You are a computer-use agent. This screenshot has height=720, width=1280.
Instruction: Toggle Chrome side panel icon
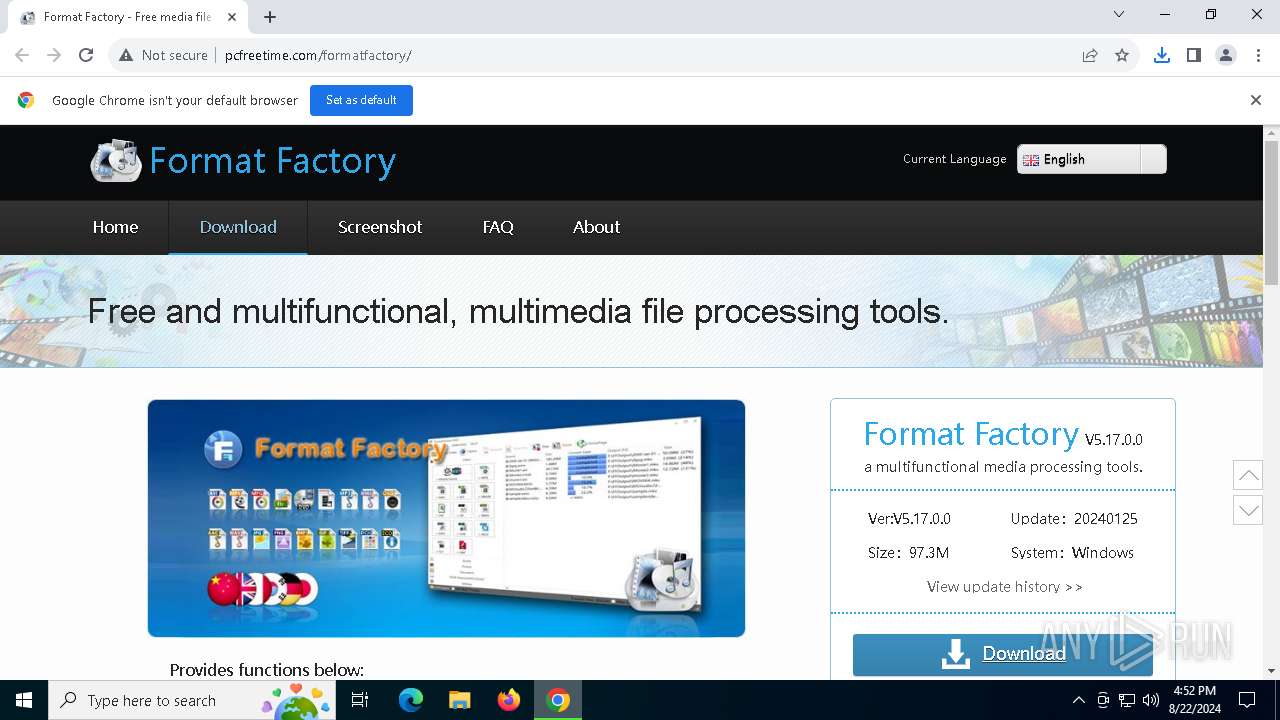coord(1193,55)
